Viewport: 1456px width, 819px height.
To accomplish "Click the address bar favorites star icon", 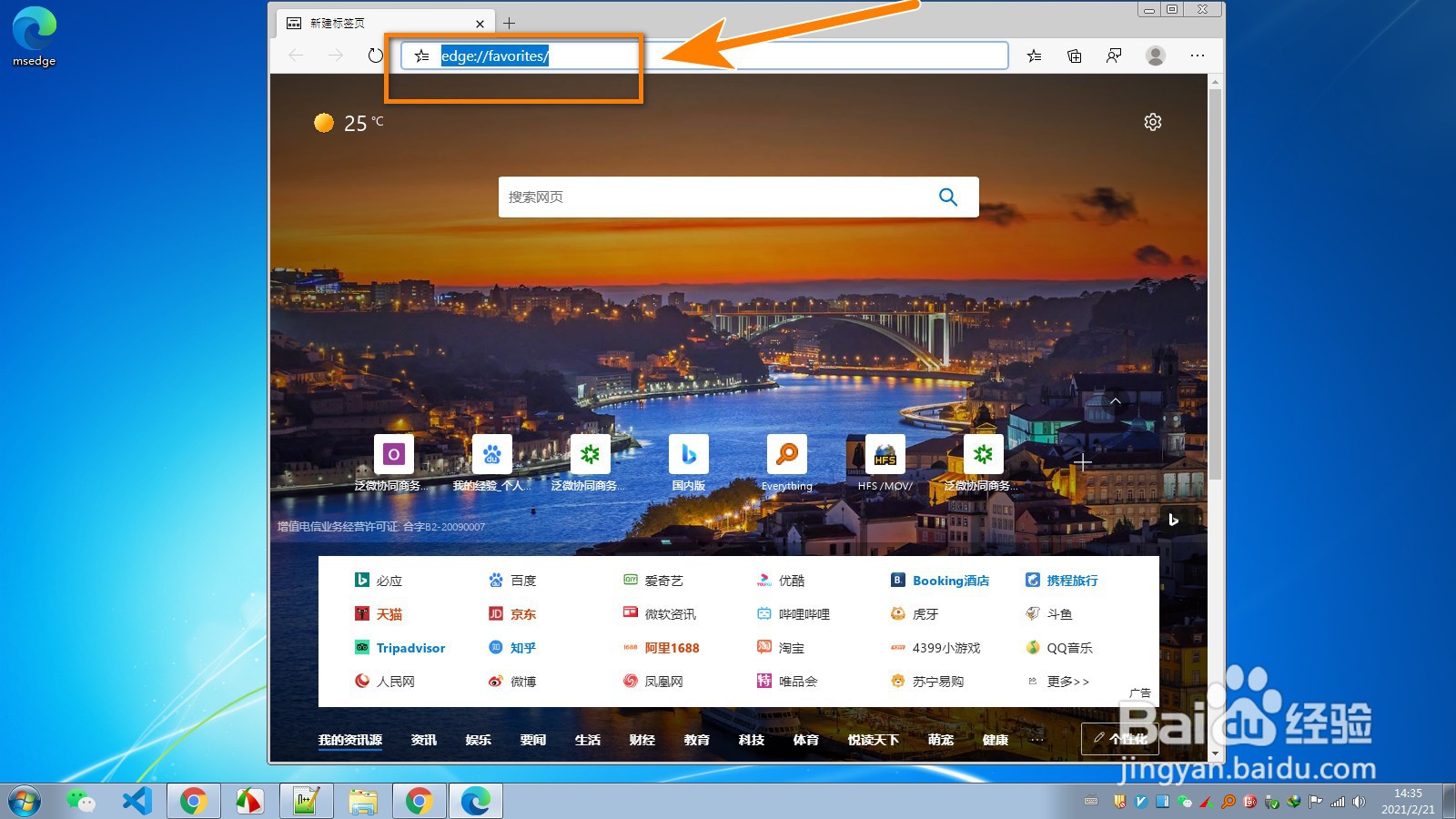I will (421, 56).
